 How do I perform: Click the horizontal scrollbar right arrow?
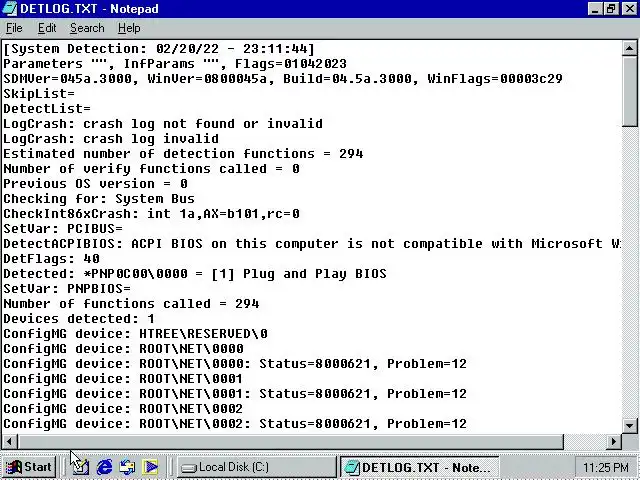(x=613, y=441)
